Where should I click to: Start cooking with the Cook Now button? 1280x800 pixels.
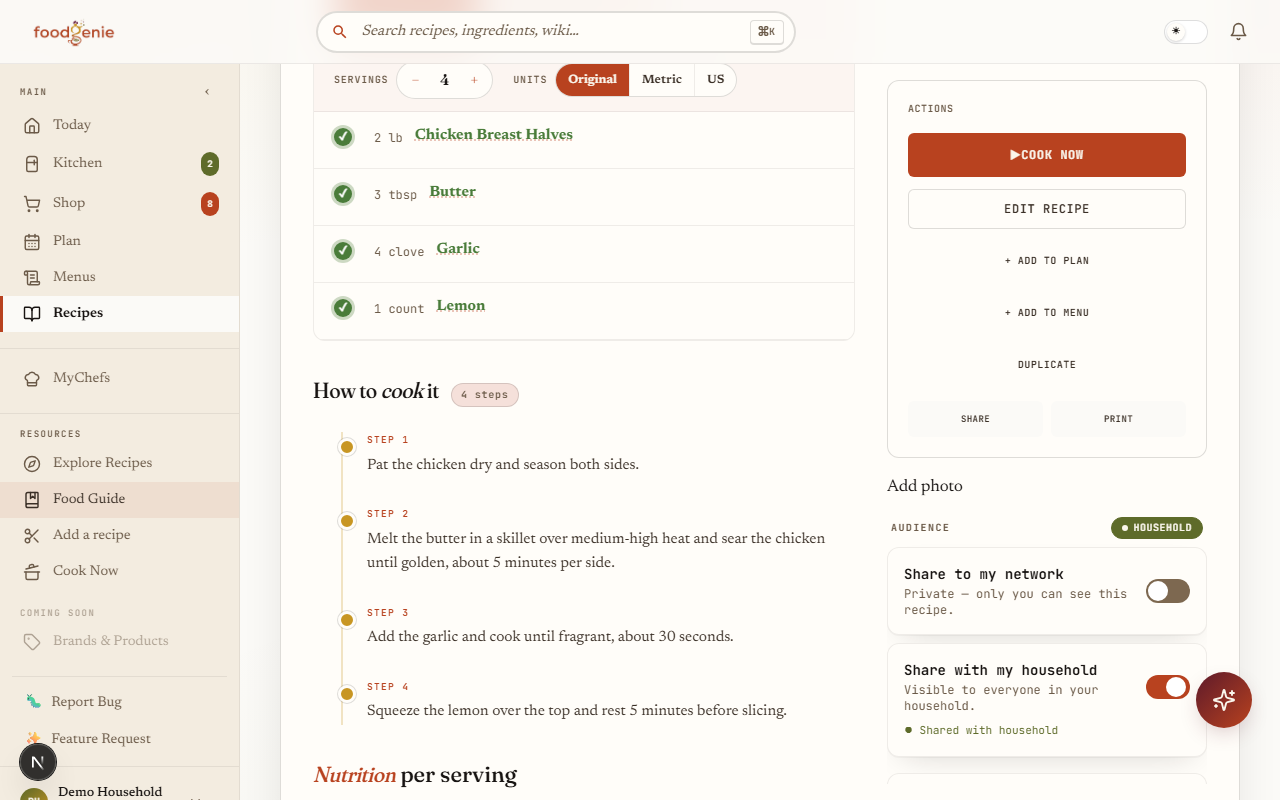click(1047, 155)
